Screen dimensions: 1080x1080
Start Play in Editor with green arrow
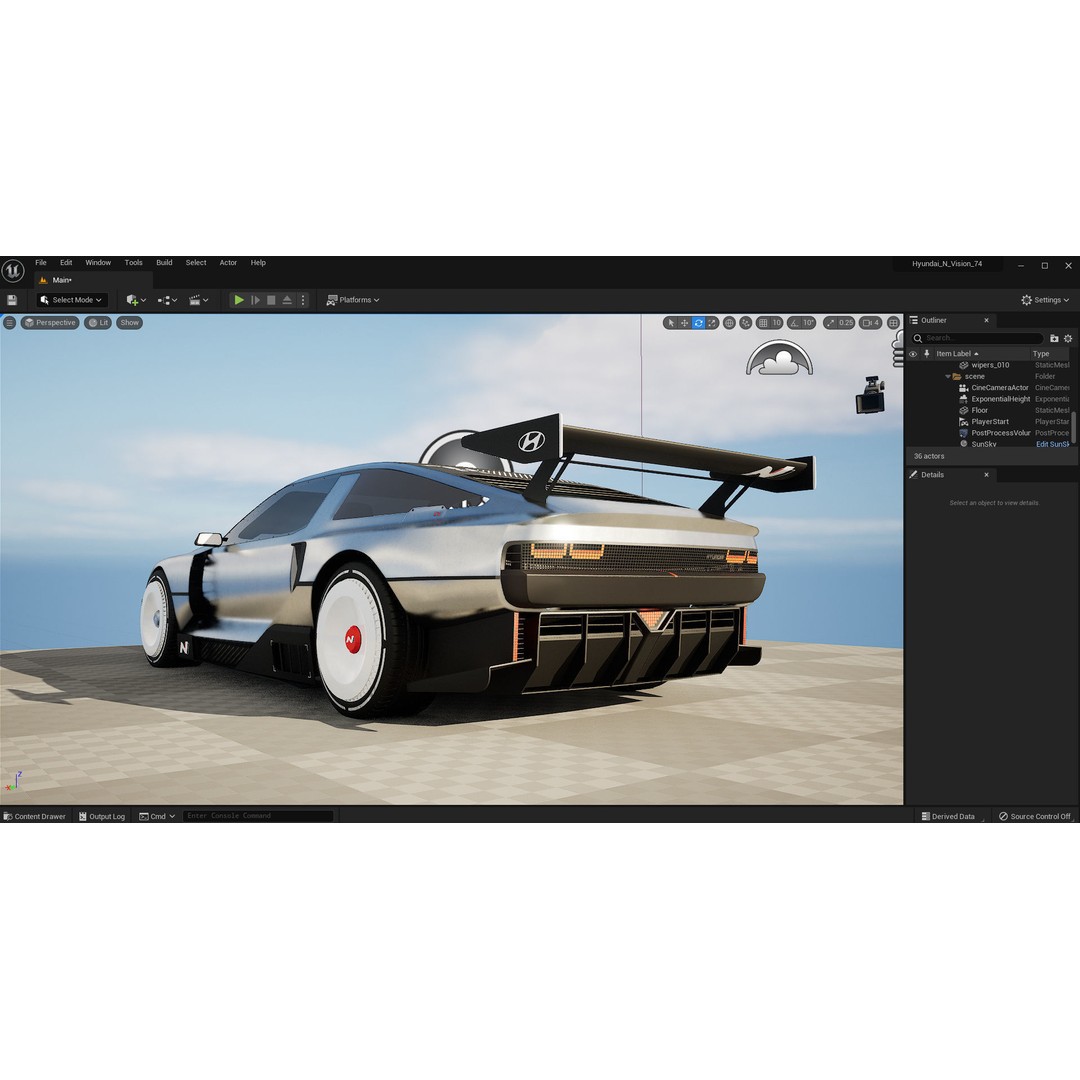[239, 300]
